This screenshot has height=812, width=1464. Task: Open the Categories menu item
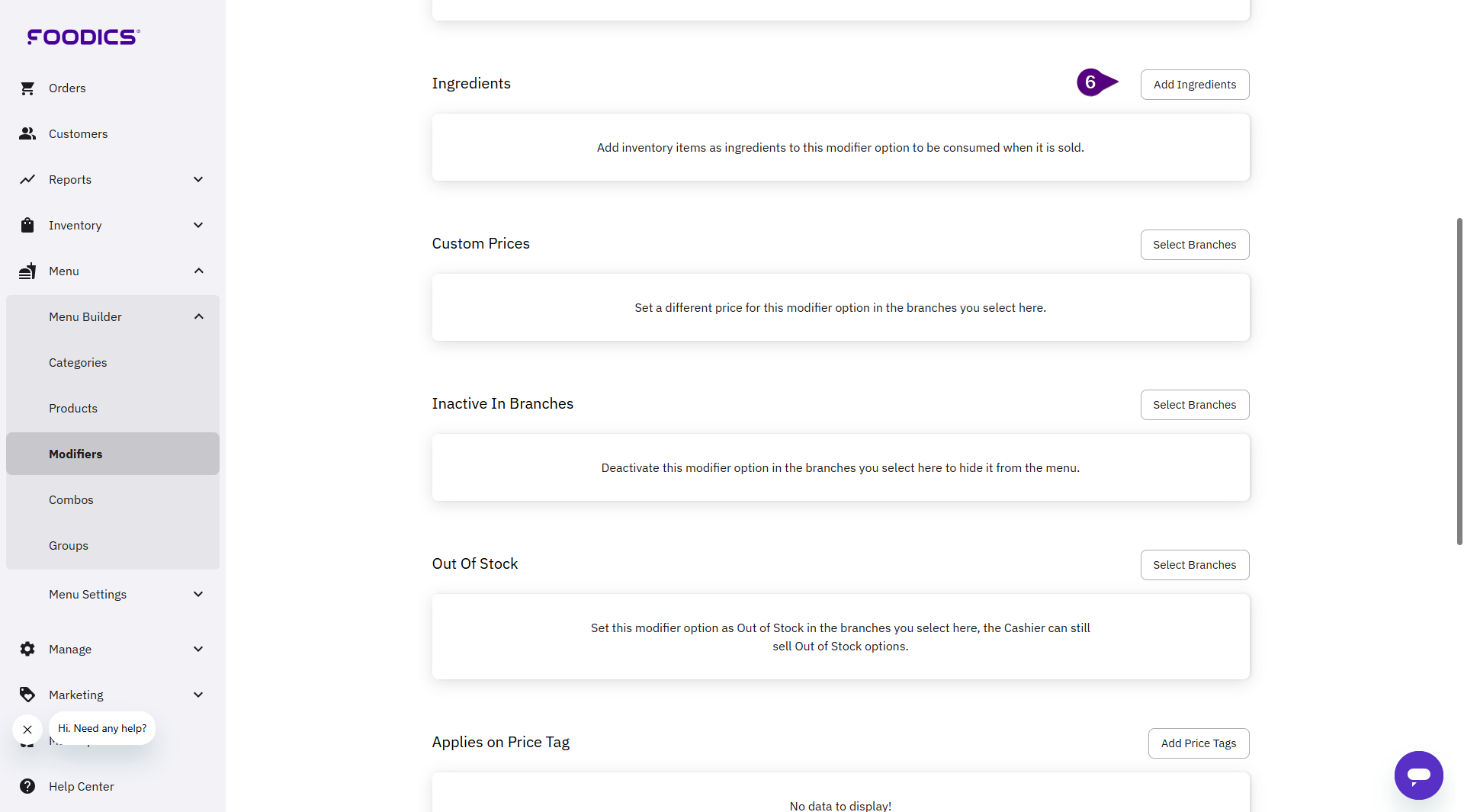tap(78, 363)
